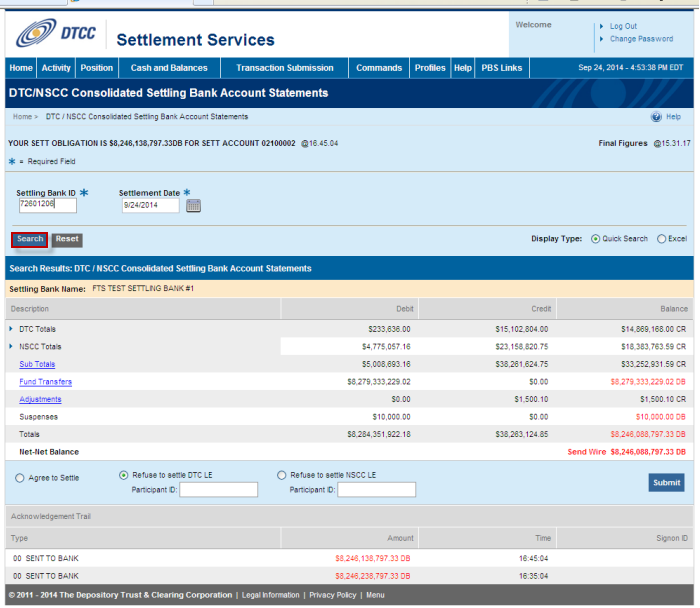This screenshot has width=700, height=608.
Task: Click NSCC Totals debit $4,775,057.16
Action: [386, 346]
